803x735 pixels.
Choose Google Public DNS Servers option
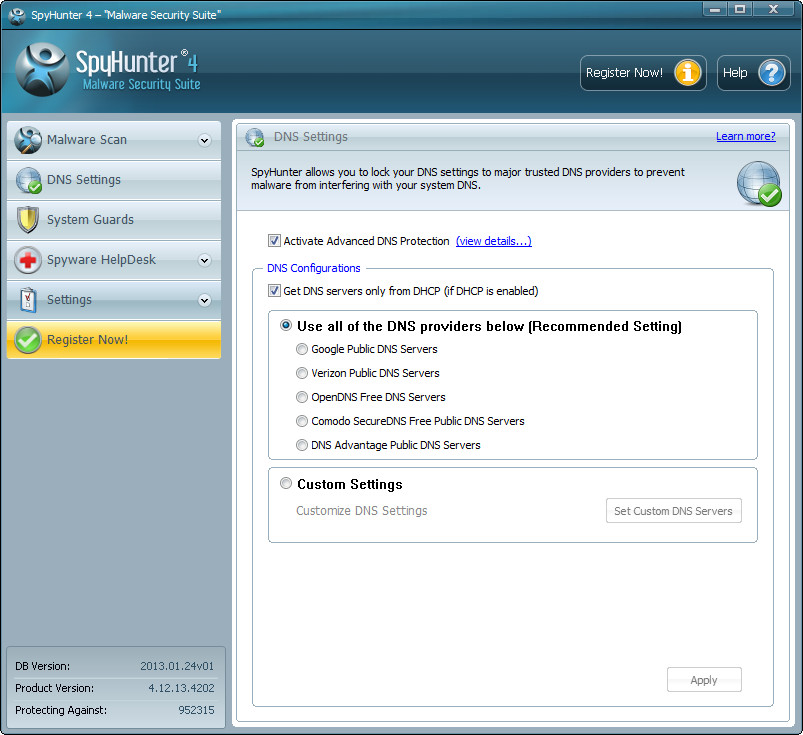click(302, 349)
